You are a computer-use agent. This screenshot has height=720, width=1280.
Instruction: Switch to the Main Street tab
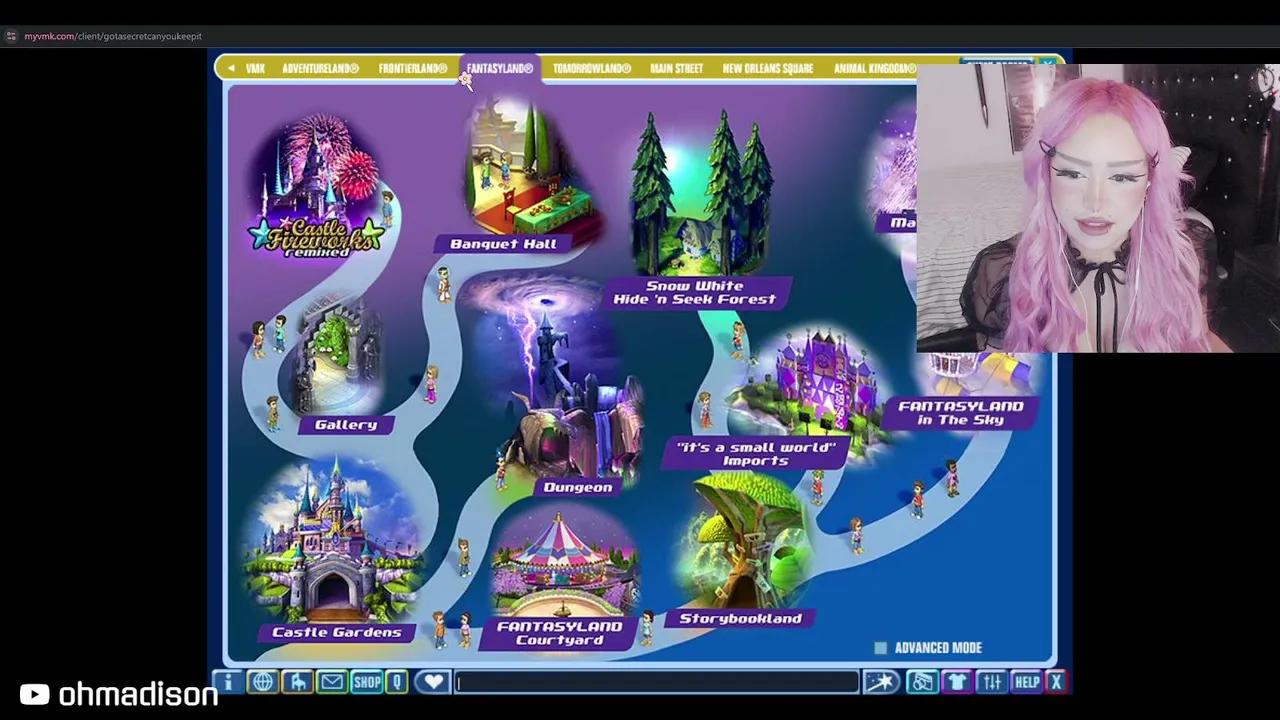pyautogui.click(x=677, y=68)
